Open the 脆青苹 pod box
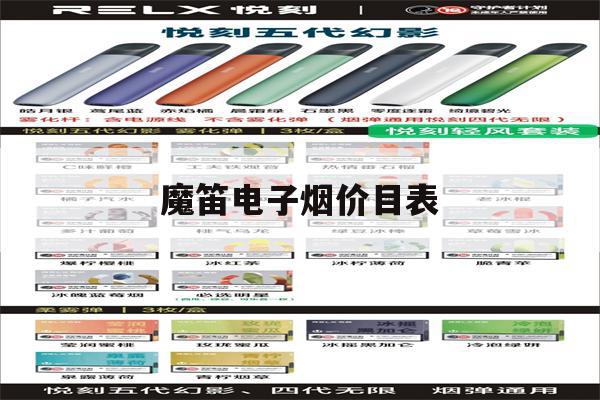Image resolution: width=600 pixels, height=400 pixels. click(x=503, y=249)
